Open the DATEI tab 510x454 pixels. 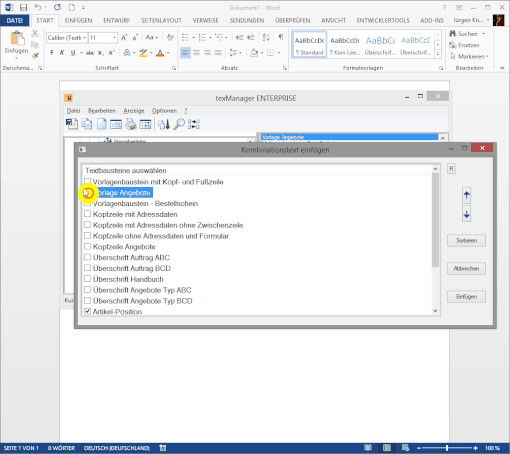(x=15, y=21)
